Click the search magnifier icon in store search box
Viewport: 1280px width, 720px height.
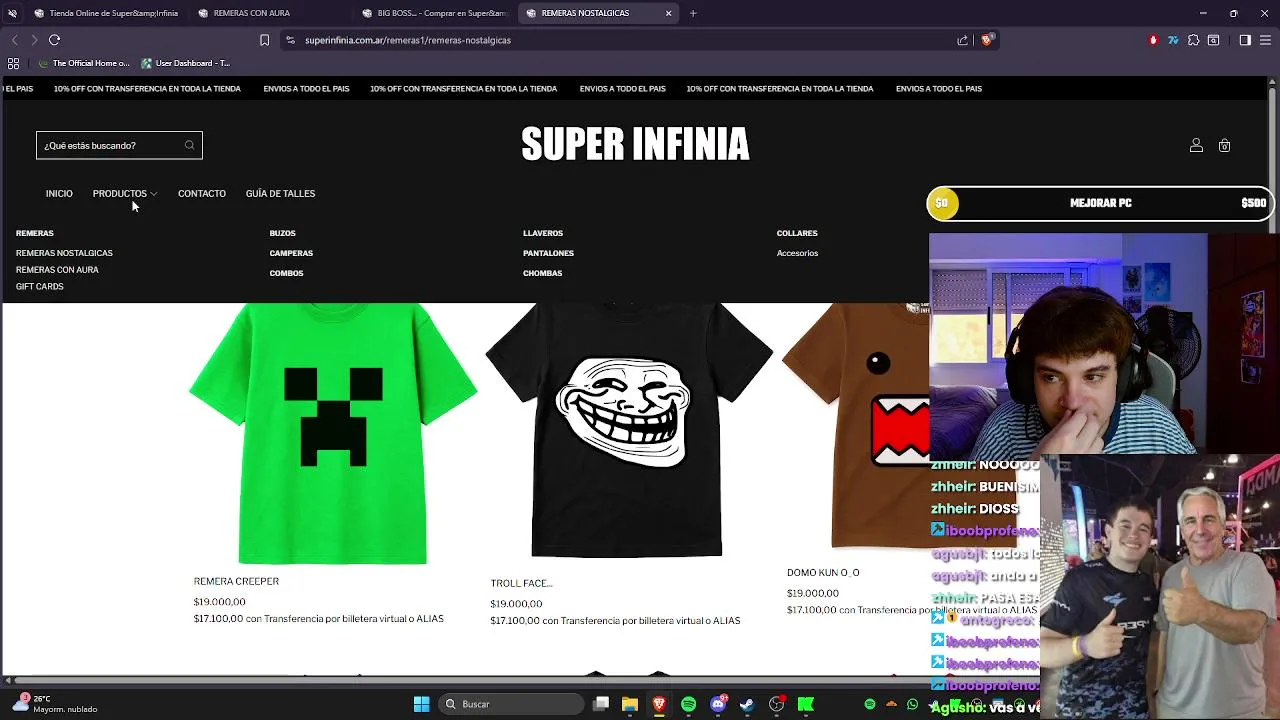[189, 145]
